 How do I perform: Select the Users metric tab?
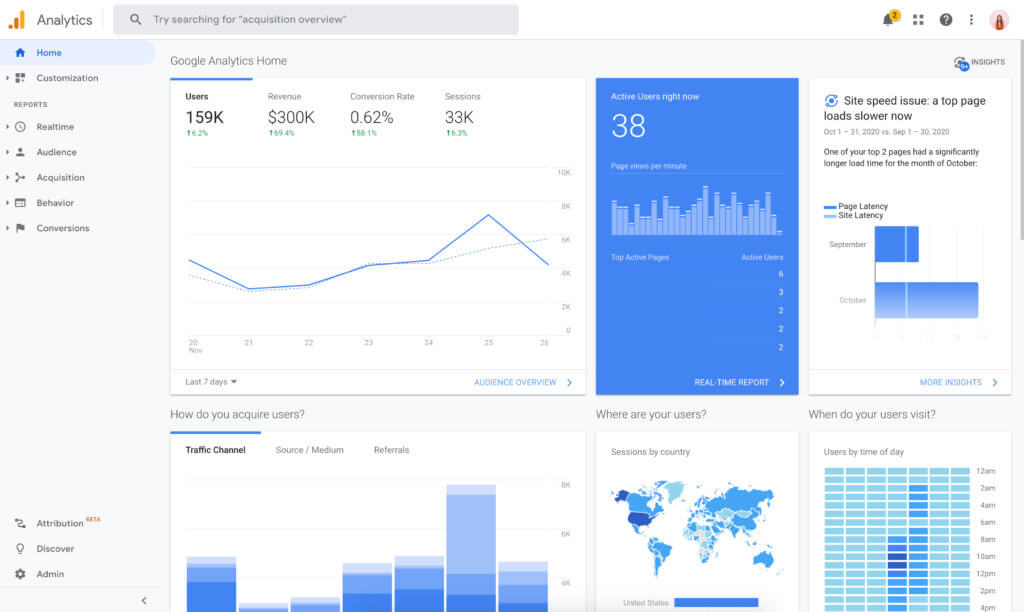point(211,114)
